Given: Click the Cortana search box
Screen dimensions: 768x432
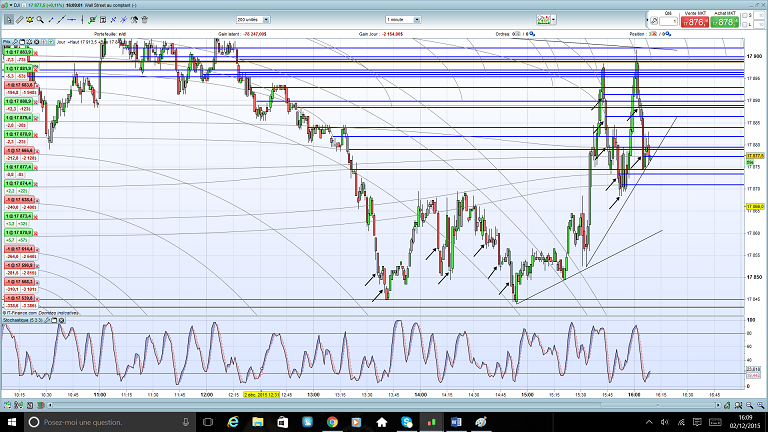Looking at the screenshot, I should pos(110,422).
